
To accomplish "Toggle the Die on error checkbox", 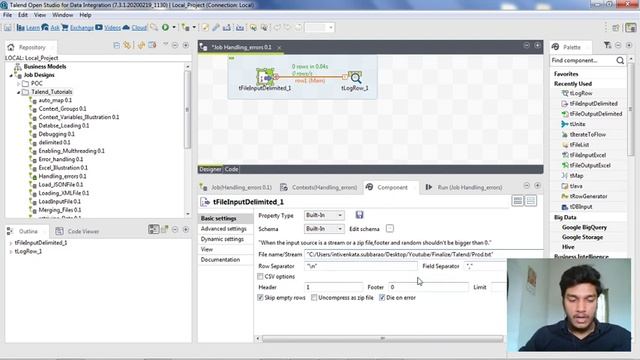I will (382, 298).
